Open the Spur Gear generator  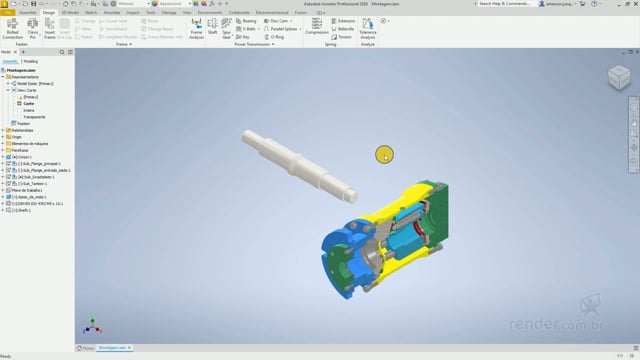pyautogui.click(x=227, y=28)
